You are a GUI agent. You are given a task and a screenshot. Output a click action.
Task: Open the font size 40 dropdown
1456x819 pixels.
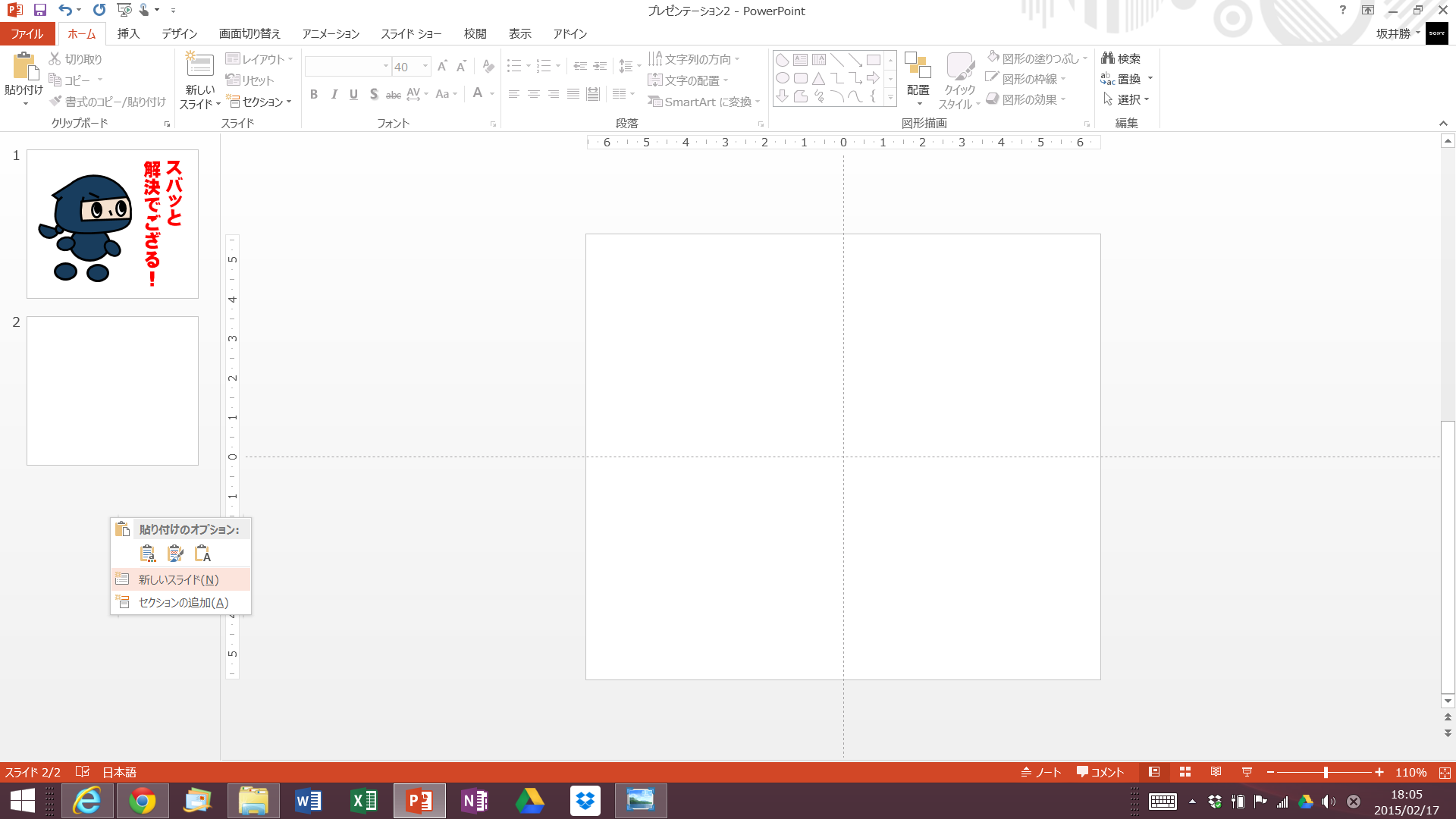click(425, 67)
